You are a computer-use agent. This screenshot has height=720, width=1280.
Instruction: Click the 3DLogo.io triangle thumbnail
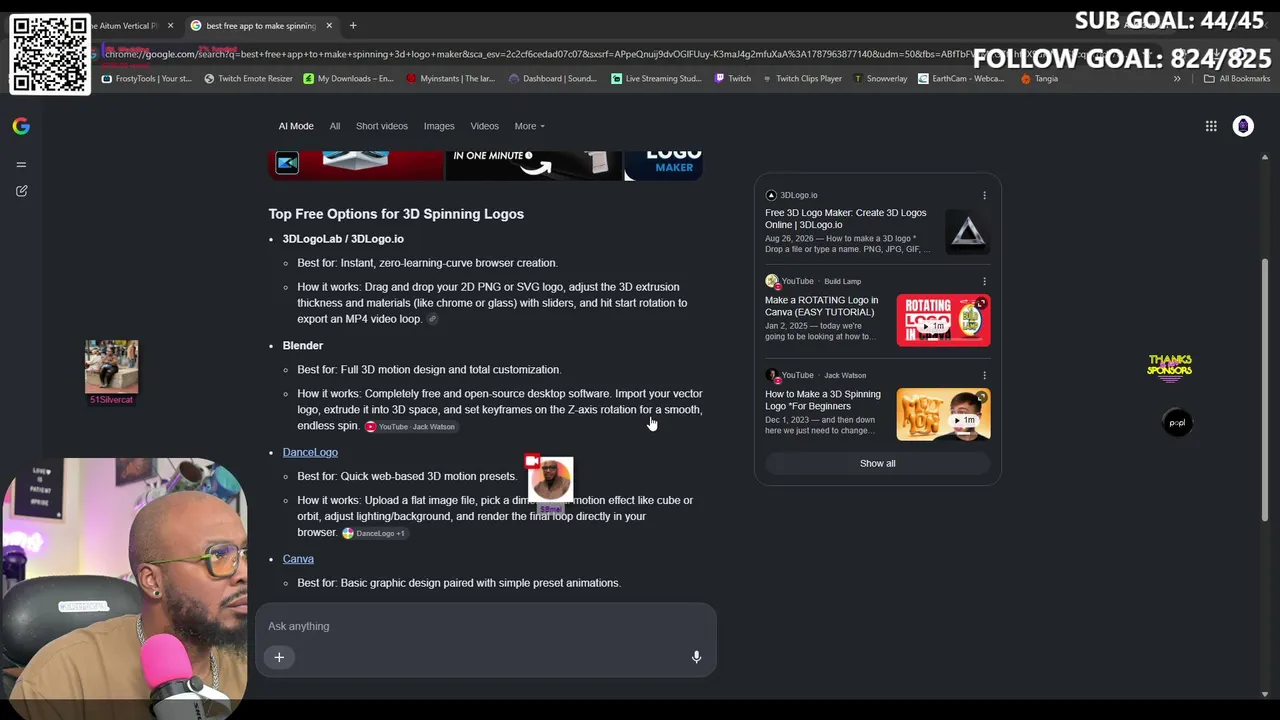(x=967, y=233)
